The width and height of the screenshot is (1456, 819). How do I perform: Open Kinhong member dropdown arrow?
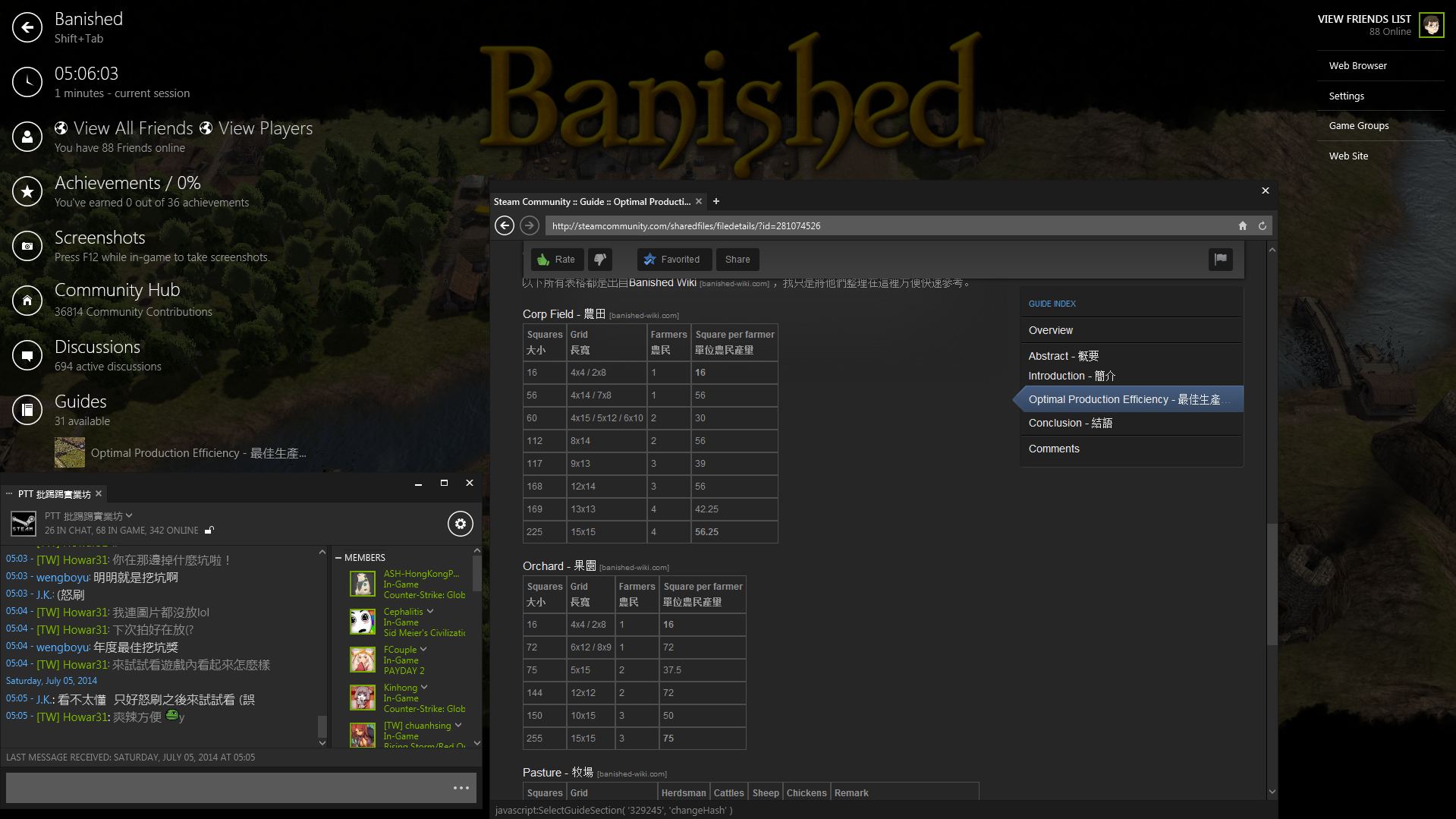(x=424, y=687)
